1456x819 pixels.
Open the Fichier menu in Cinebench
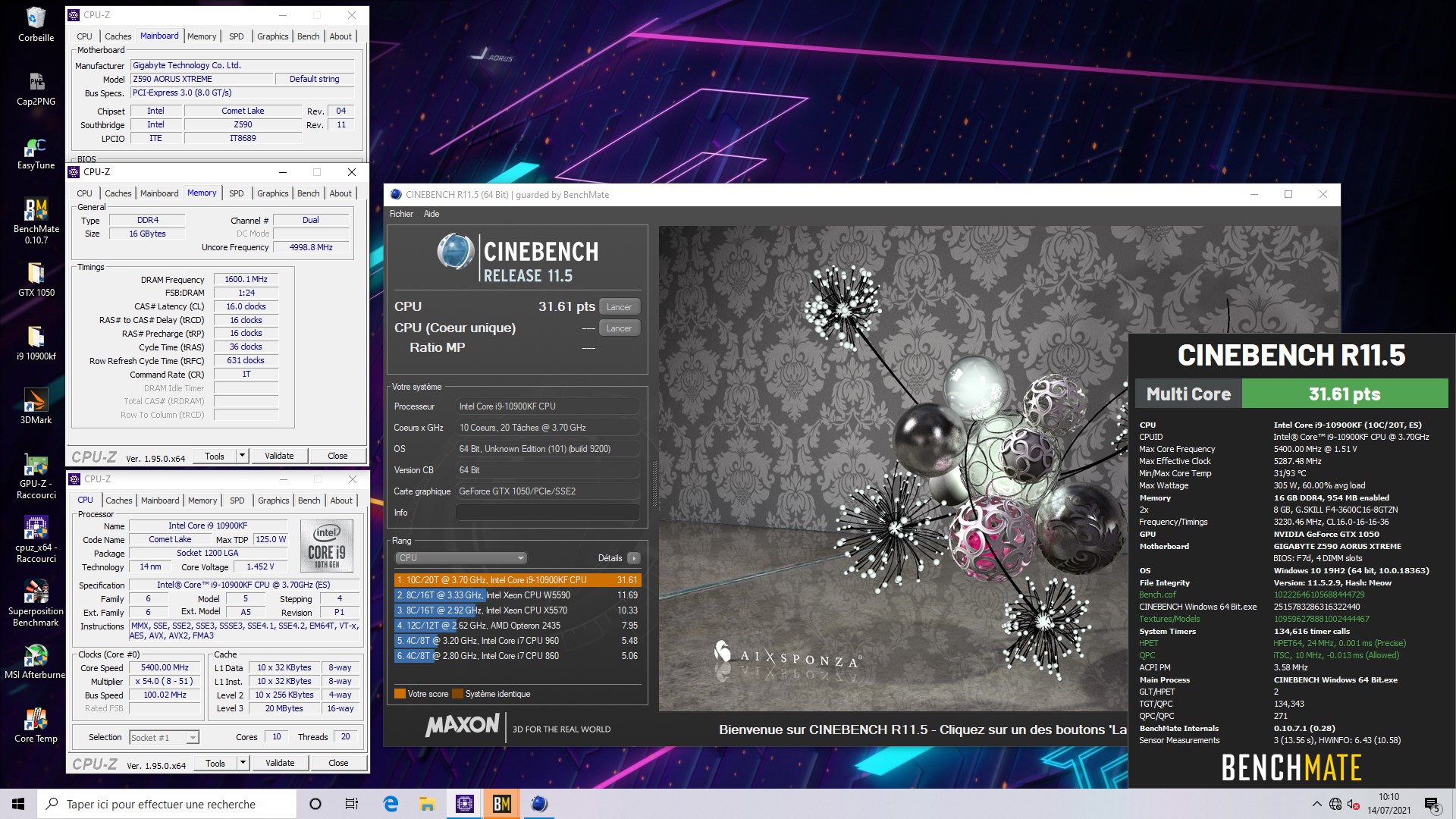401,214
